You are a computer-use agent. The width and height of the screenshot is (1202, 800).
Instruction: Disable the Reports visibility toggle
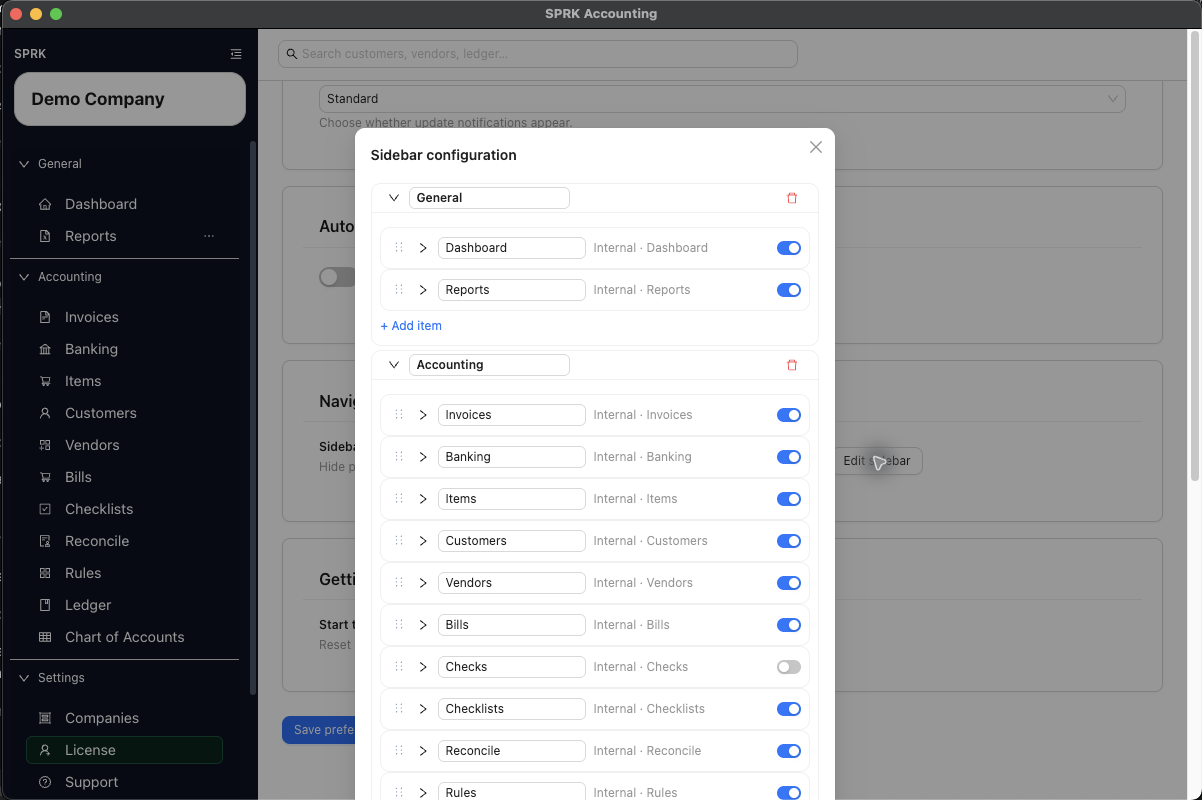pos(789,290)
